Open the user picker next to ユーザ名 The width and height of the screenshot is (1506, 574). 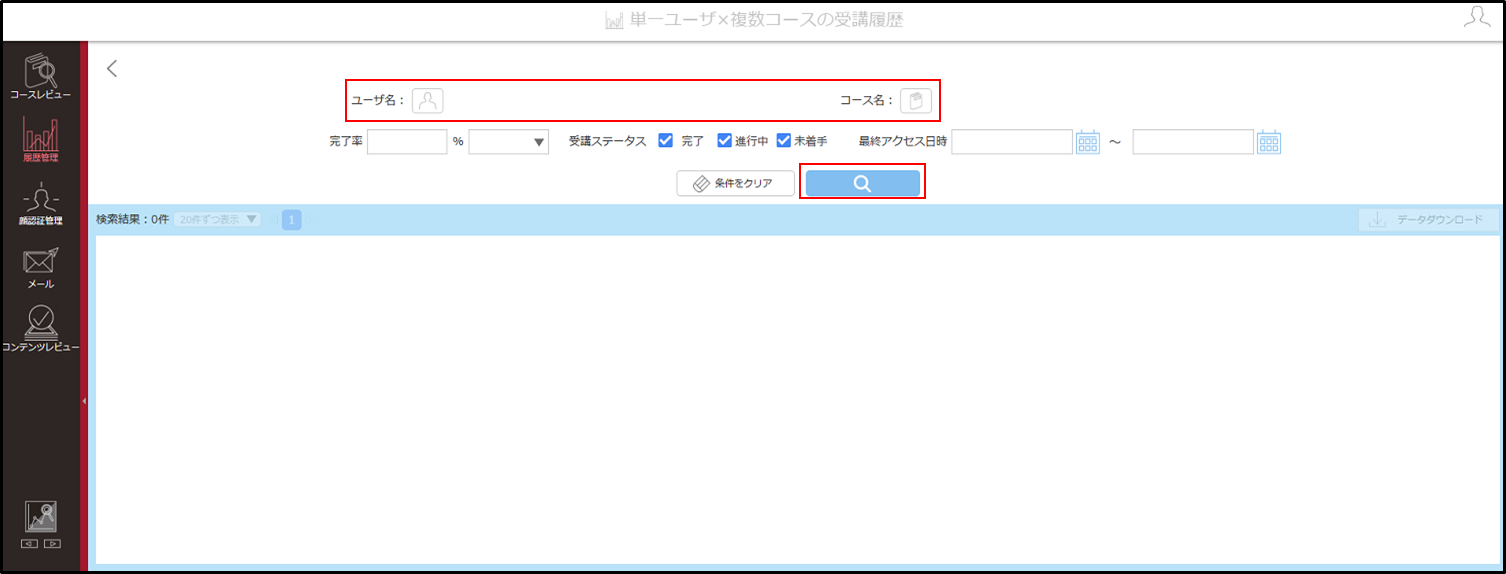click(x=428, y=100)
